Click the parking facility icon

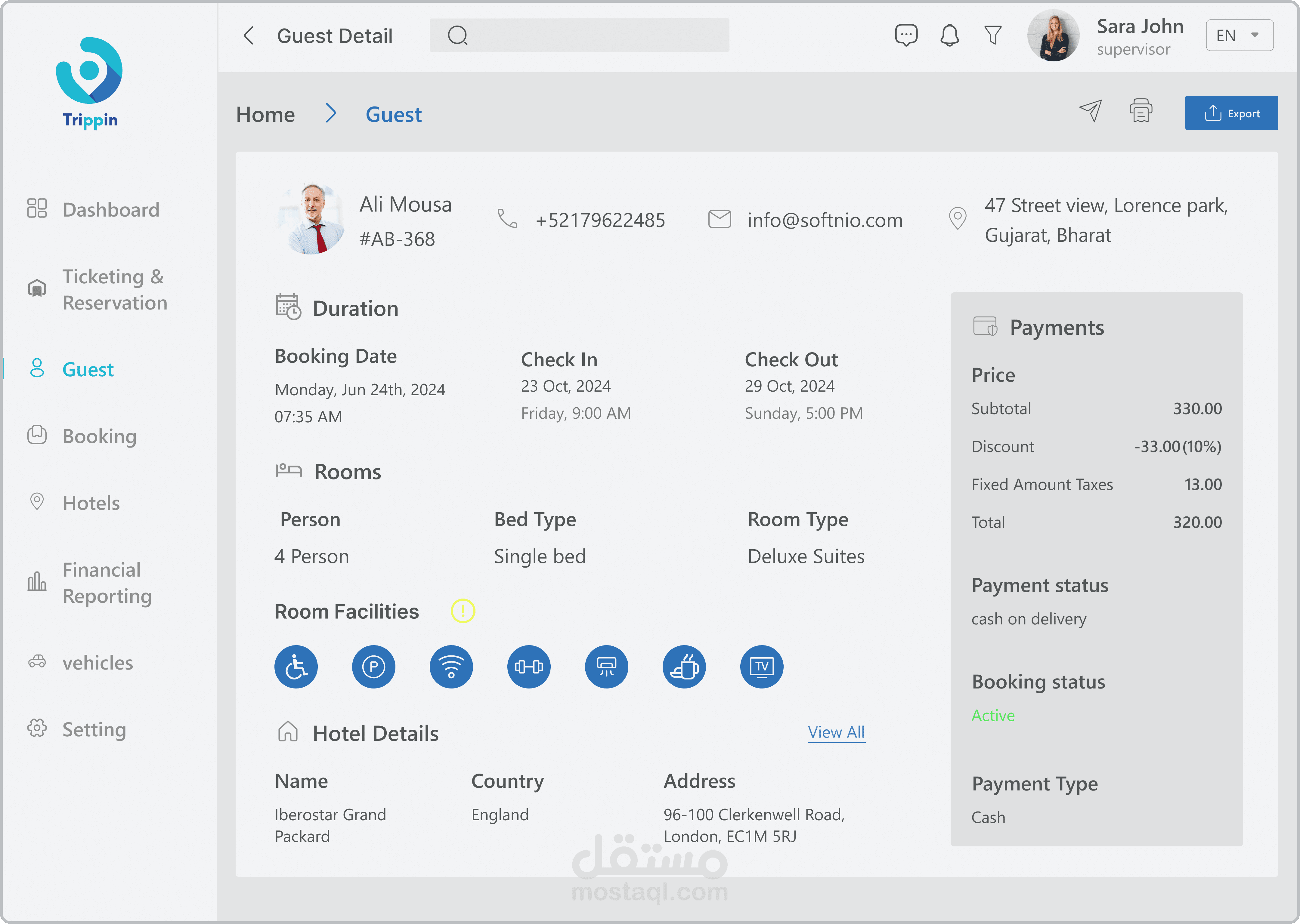point(373,667)
